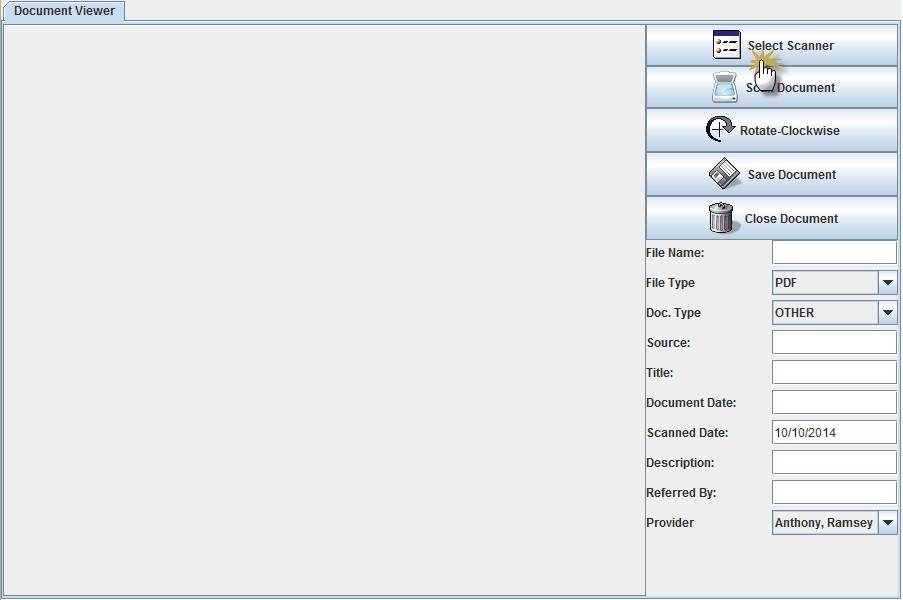Screen dimensions: 903x600
Task: Click the Rotate-Clockwise arrow icon
Action: point(720,130)
